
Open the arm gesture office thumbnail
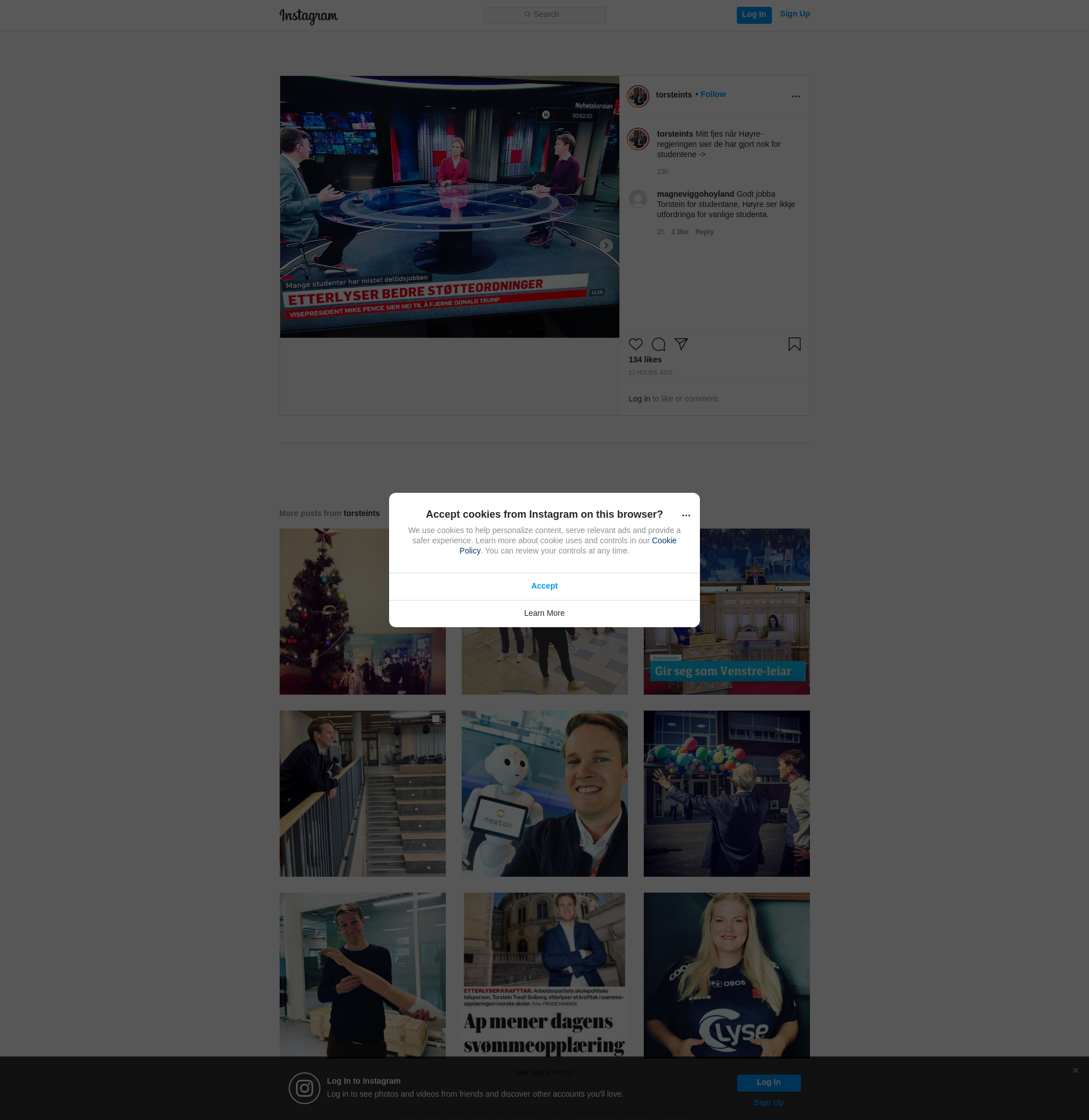362,974
